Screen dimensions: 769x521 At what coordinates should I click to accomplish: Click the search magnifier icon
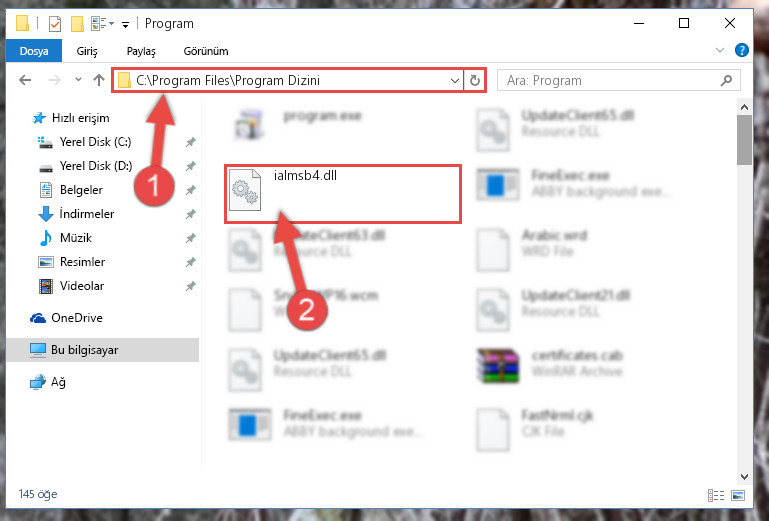[726, 80]
